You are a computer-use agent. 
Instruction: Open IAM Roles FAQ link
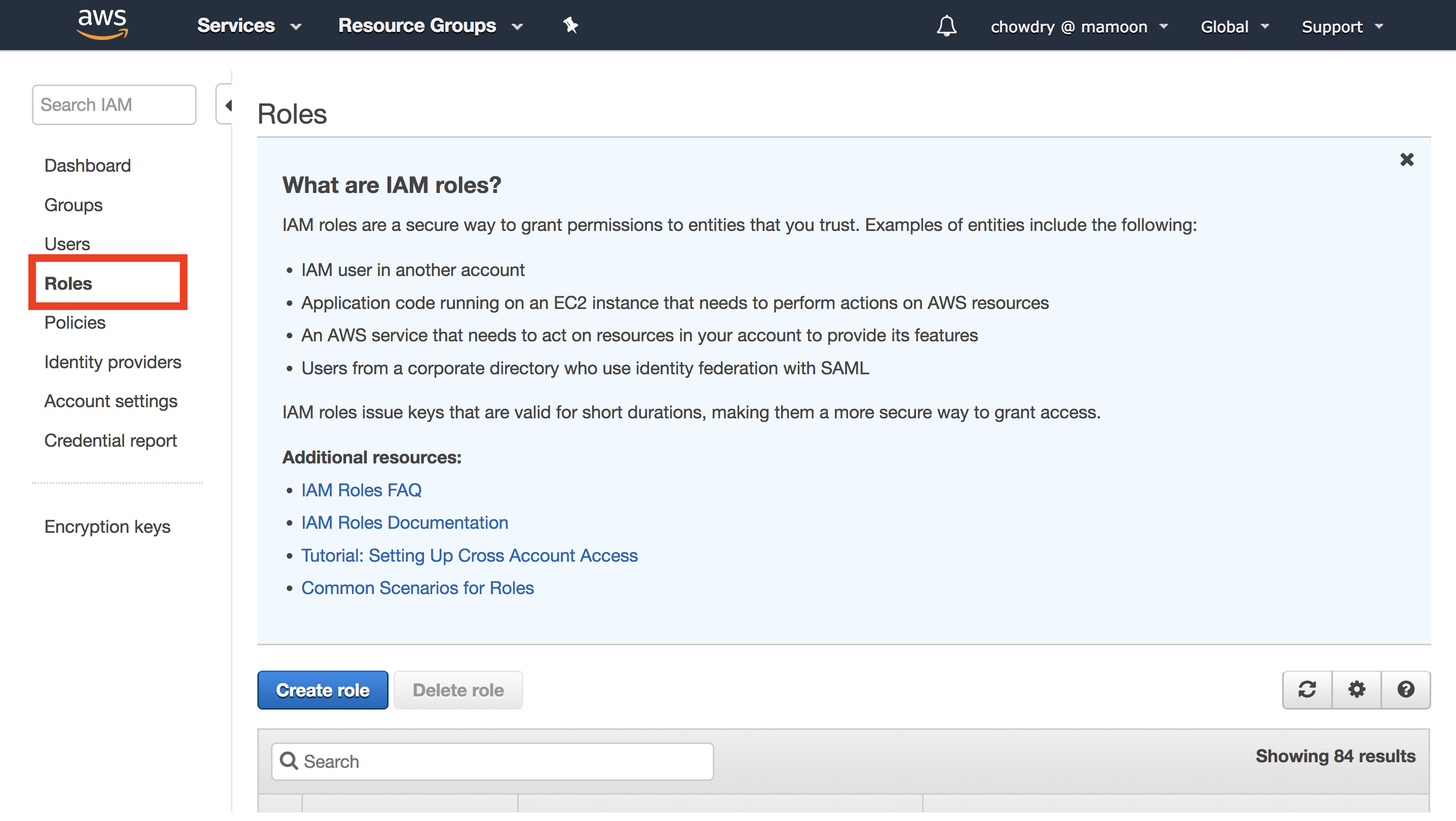(x=361, y=490)
